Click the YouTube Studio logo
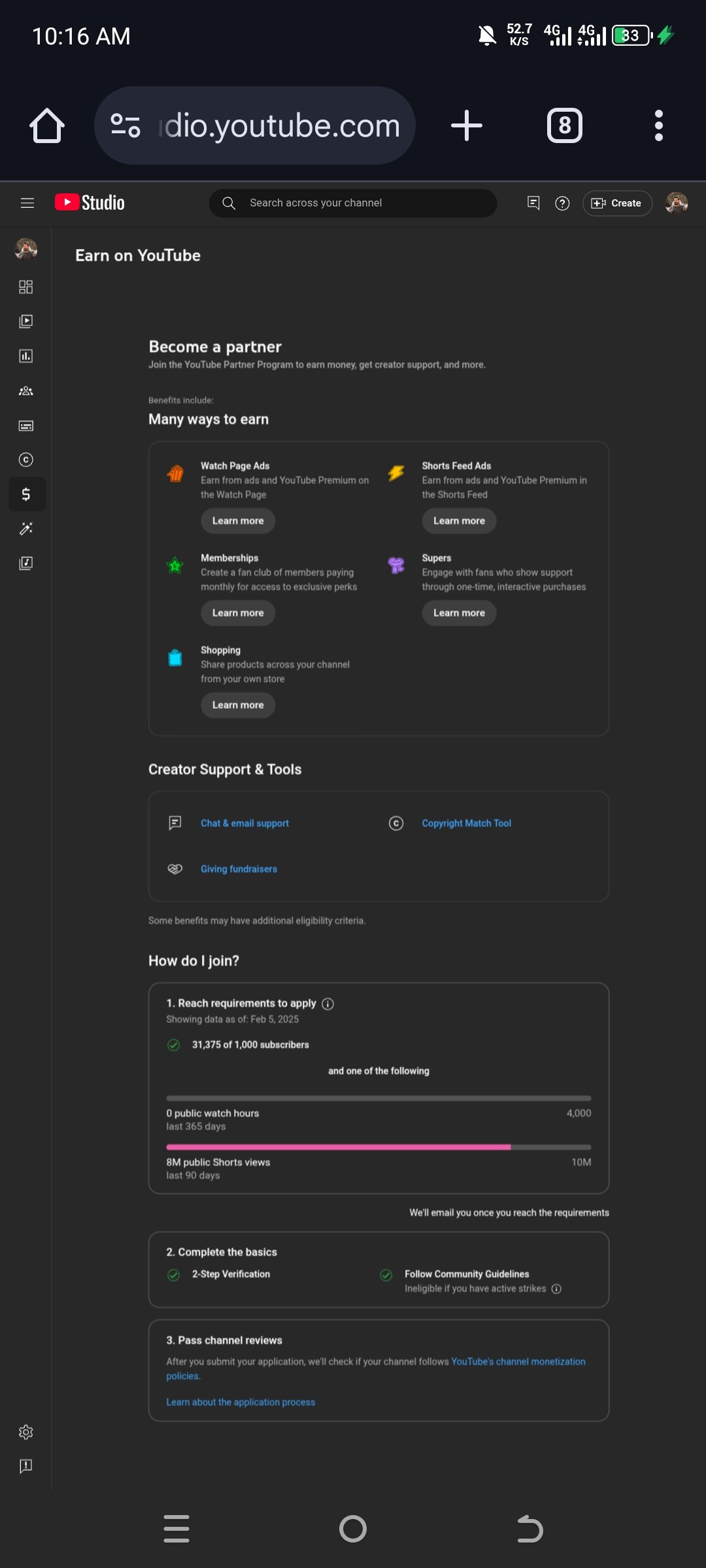Screen dimensions: 706x1568 [90, 203]
